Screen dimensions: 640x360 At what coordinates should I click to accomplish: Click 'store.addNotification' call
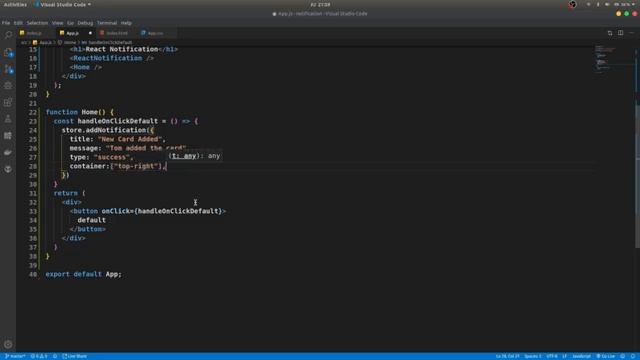point(104,130)
